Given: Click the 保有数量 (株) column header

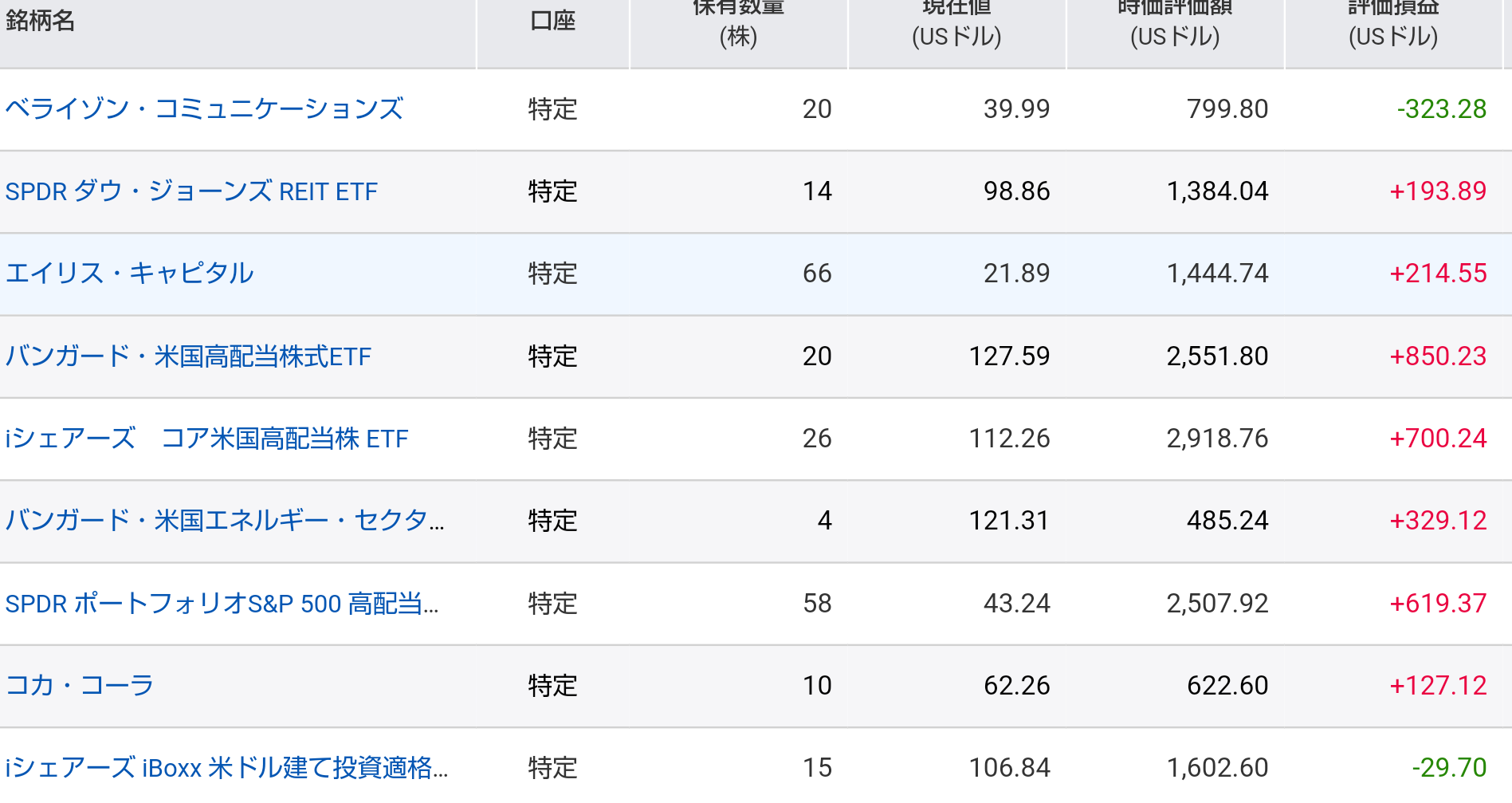Looking at the screenshot, I should [x=738, y=22].
